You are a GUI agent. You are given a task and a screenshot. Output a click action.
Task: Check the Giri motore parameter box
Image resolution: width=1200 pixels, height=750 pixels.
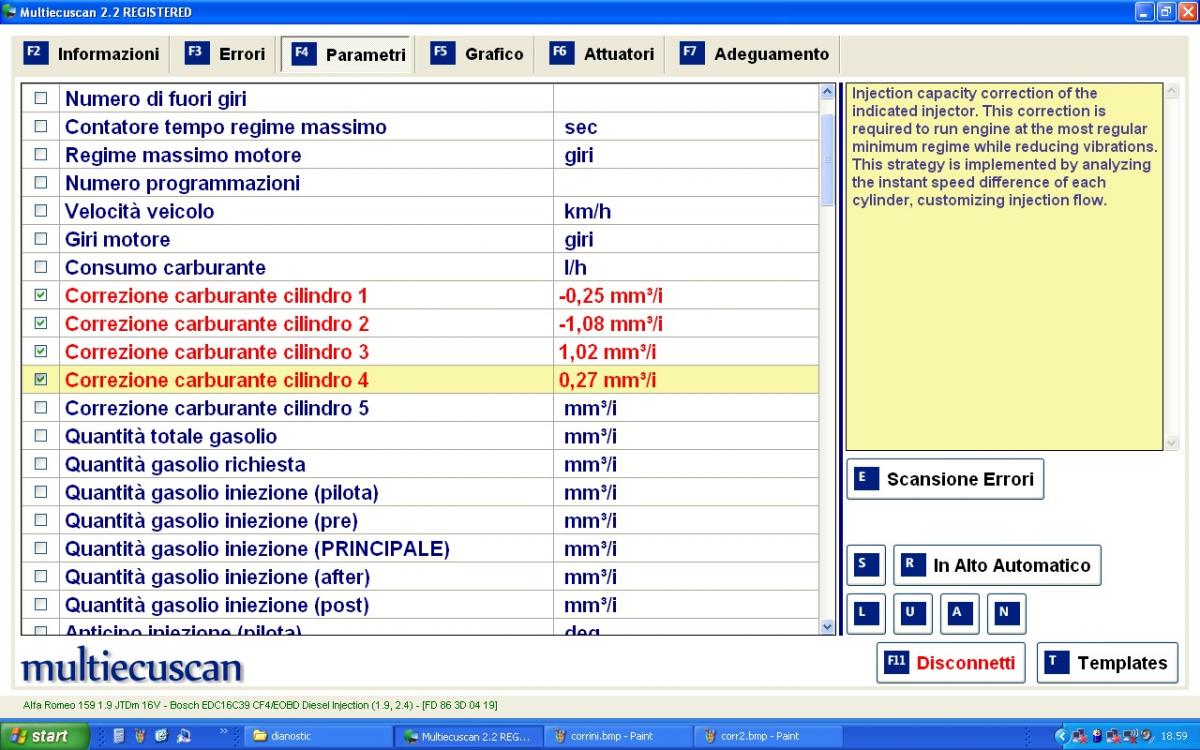(x=41, y=239)
